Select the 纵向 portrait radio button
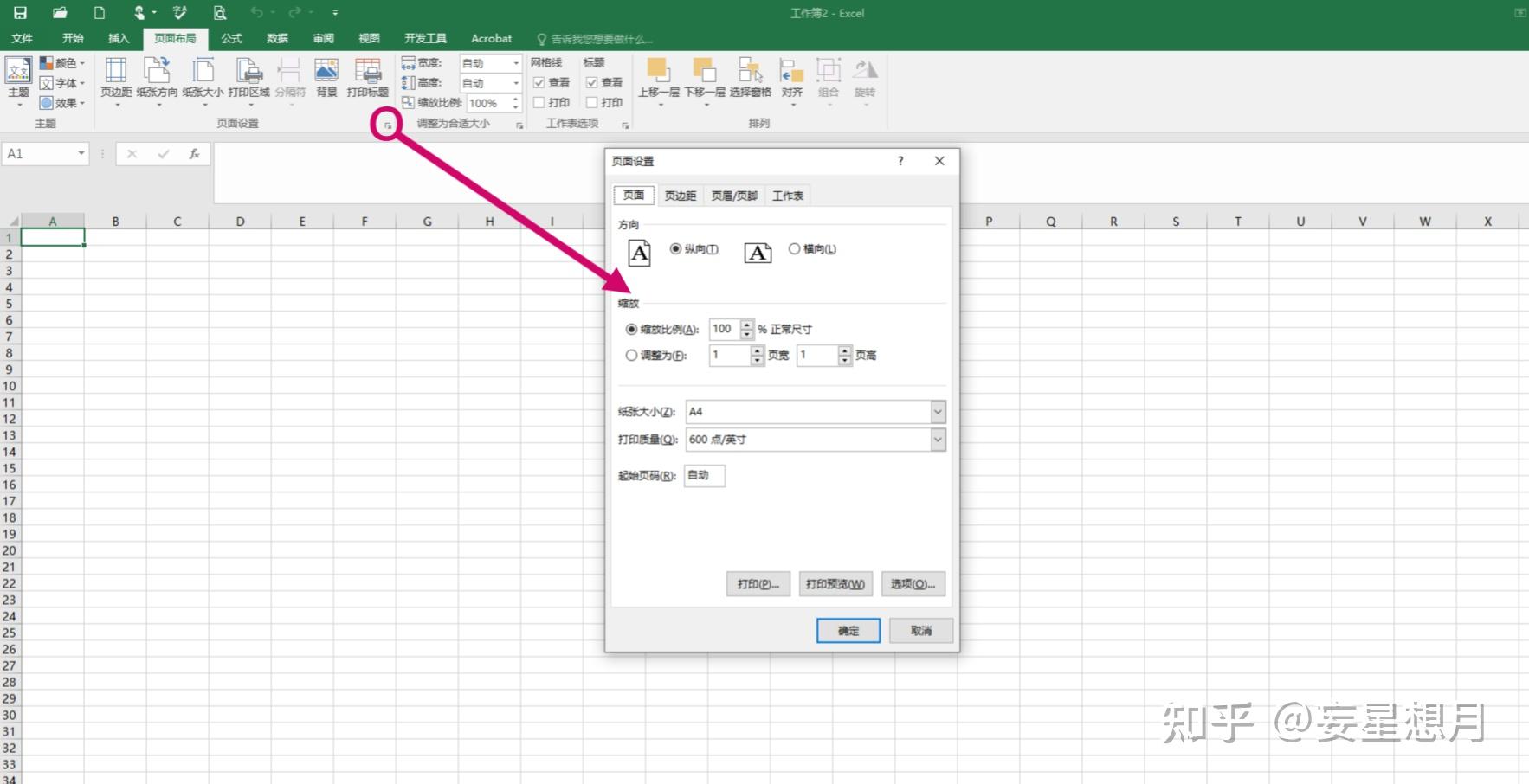The height and width of the screenshot is (784, 1529). (x=676, y=249)
